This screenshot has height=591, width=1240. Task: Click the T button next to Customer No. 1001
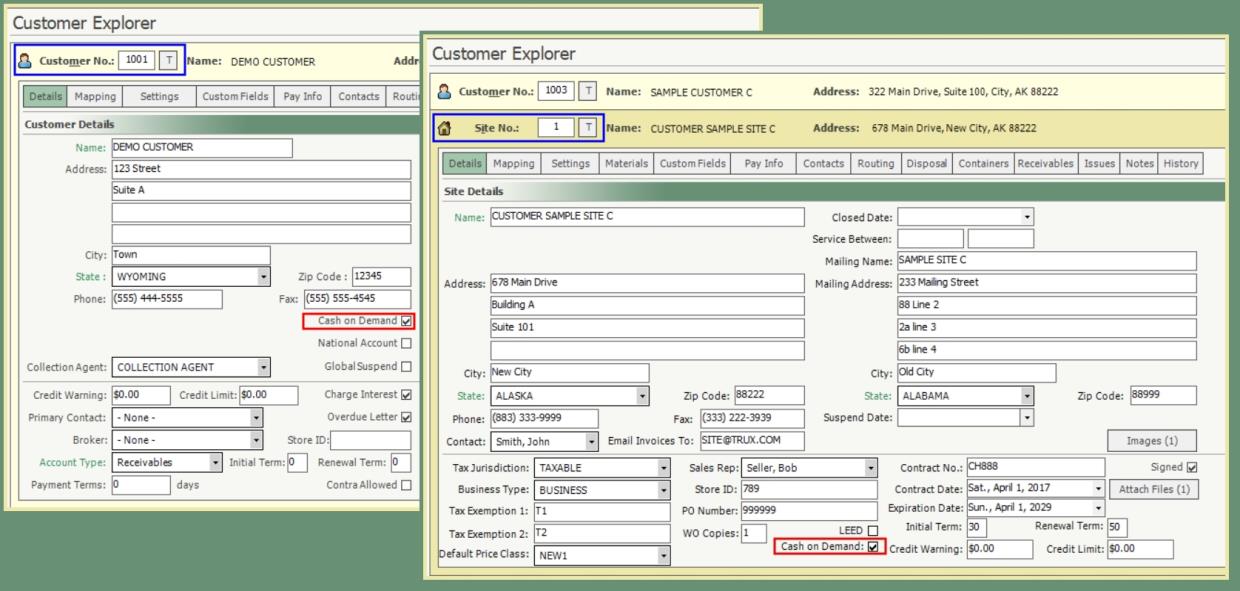169,61
